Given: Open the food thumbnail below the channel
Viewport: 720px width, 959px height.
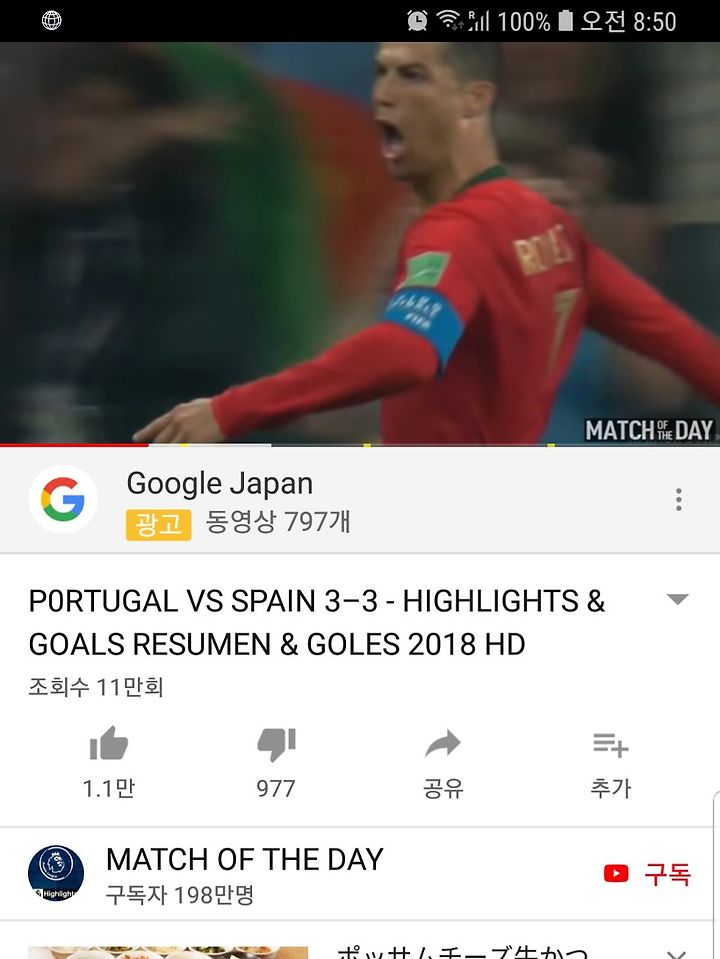Looking at the screenshot, I should [x=168, y=953].
